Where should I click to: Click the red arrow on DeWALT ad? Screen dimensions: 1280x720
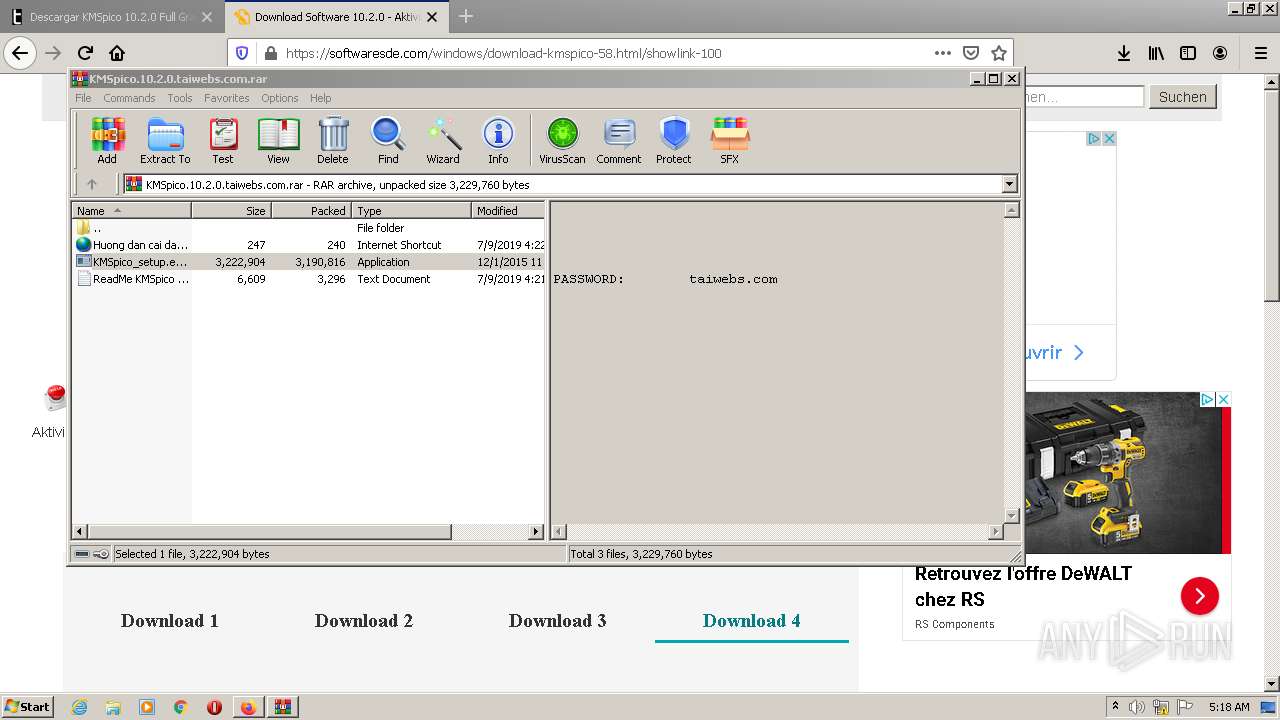tap(1199, 597)
